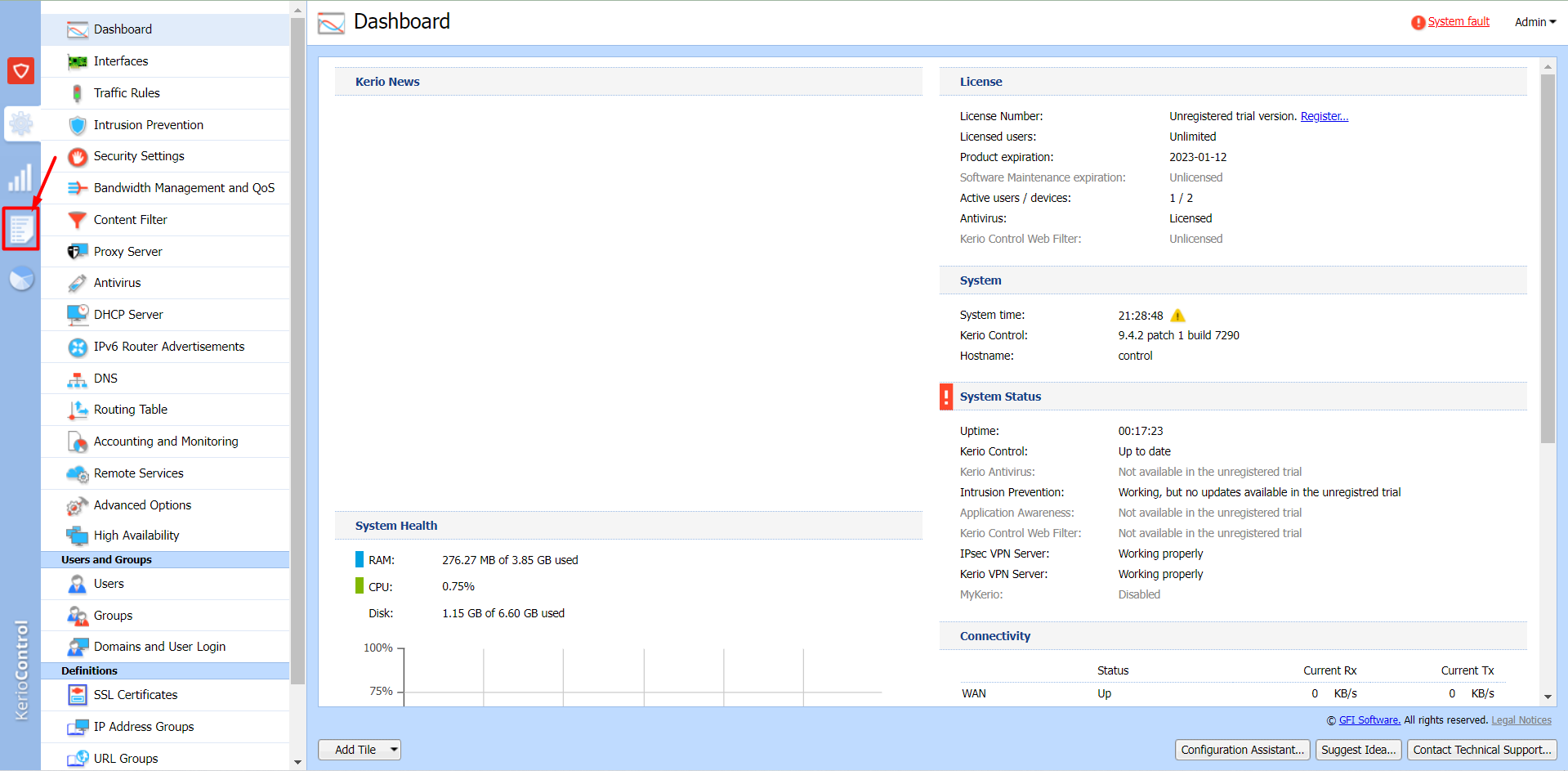The width and height of the screenshot is (1568, 771).
Task: Click the Register... link
Action: [x=1325, y=116]
